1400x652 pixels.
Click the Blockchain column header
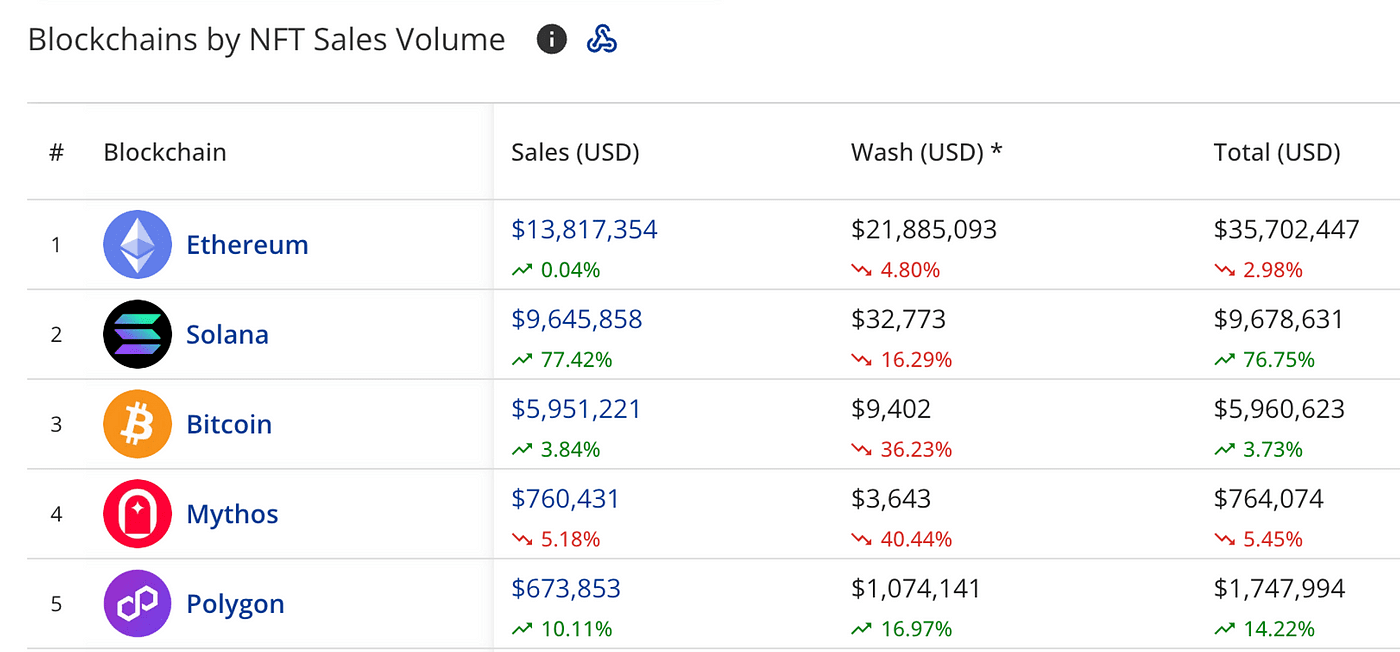pos(165,153)
